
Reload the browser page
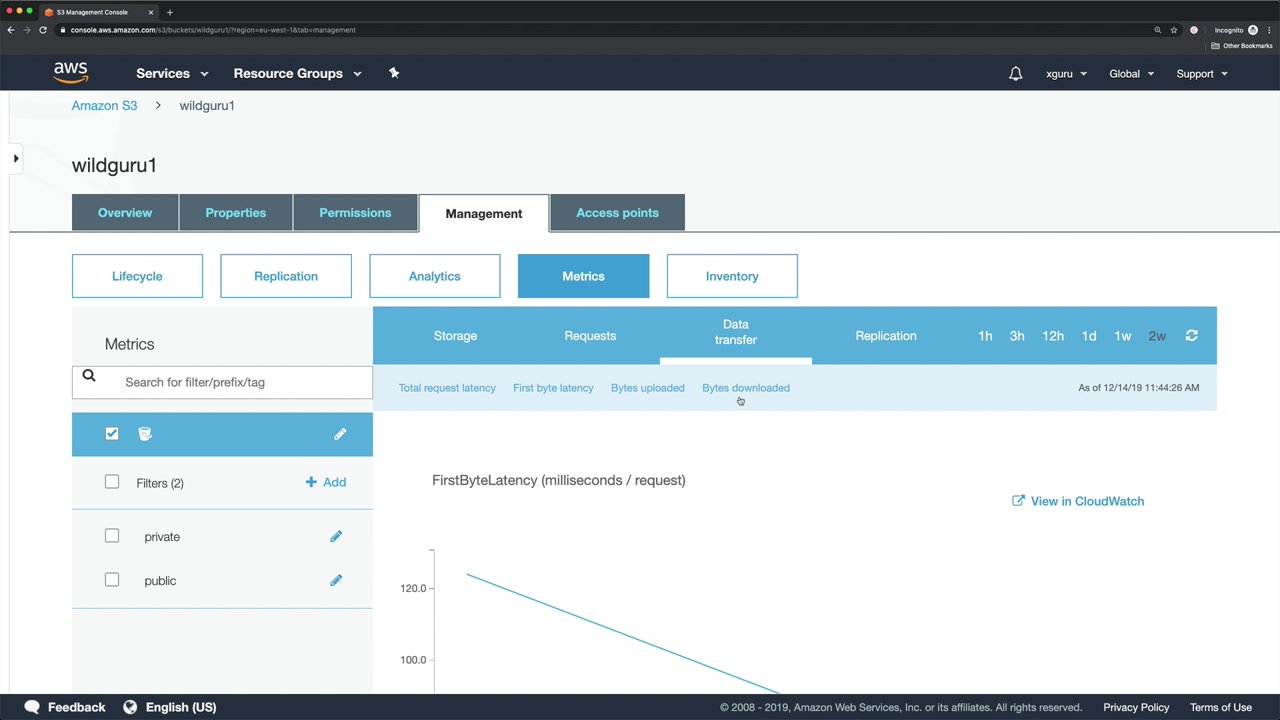(x=43, y=30)
